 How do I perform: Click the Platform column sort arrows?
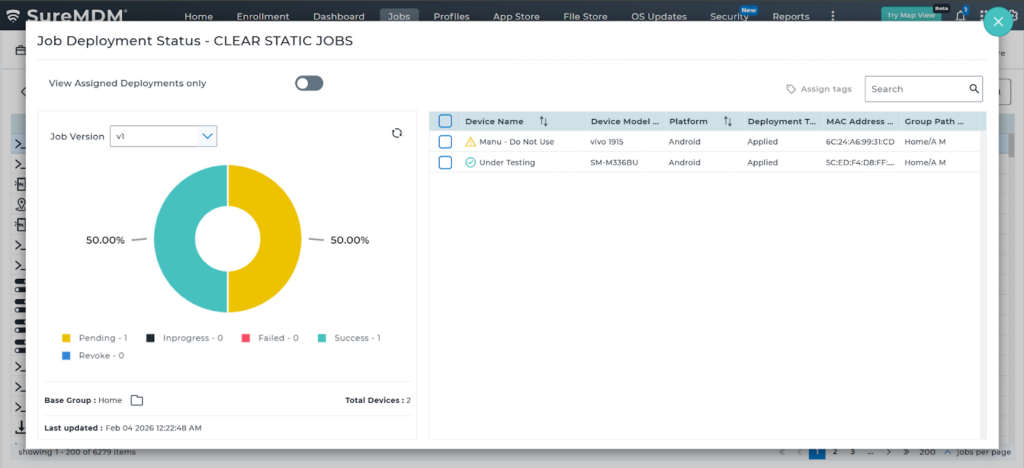[x=728, y=121]
